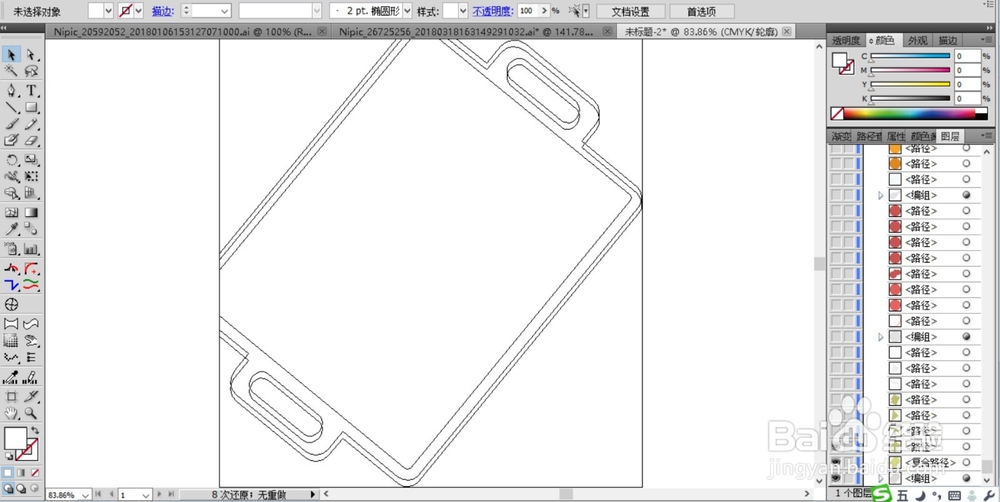Select the Blob Brush tool
The width and height of the screenshot is (1000, 502).
coord(11,139)
